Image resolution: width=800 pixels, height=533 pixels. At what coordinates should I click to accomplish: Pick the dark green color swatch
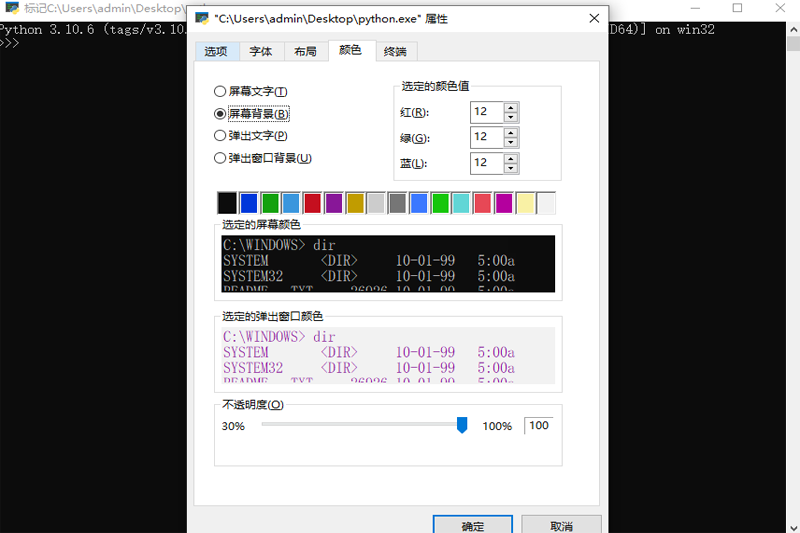tap(270, 203)
